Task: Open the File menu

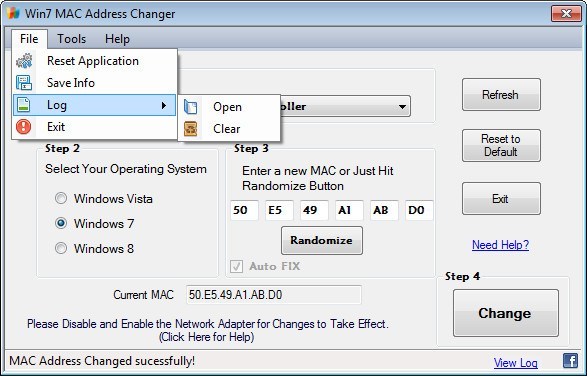Action: (x=29, y=39)
